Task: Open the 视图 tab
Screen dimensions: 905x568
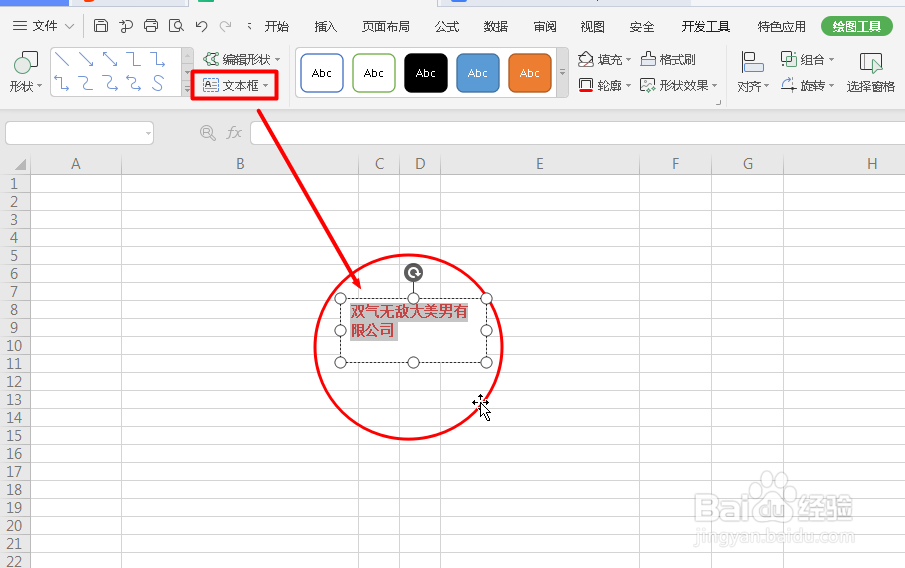Action: [592, 27]
